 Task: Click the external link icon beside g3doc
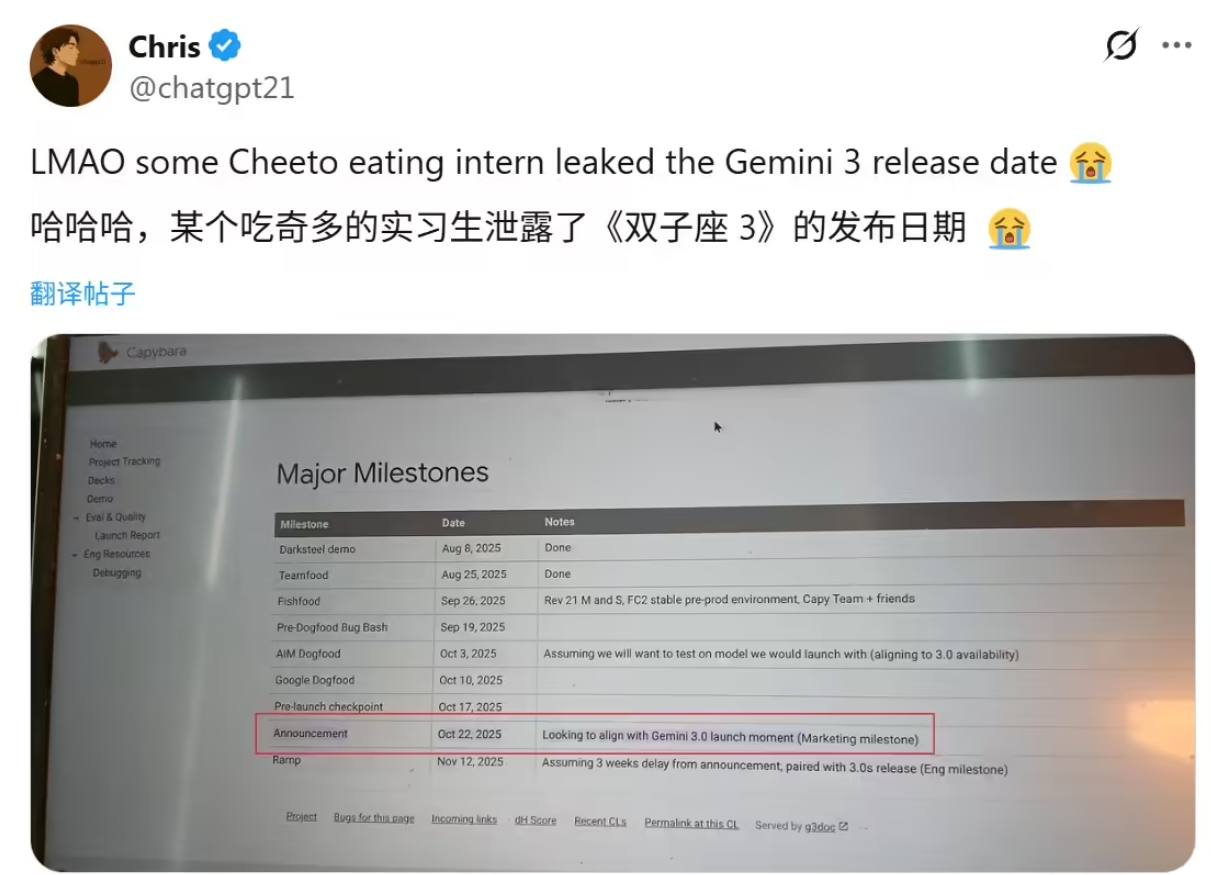(x=843, y=826)
